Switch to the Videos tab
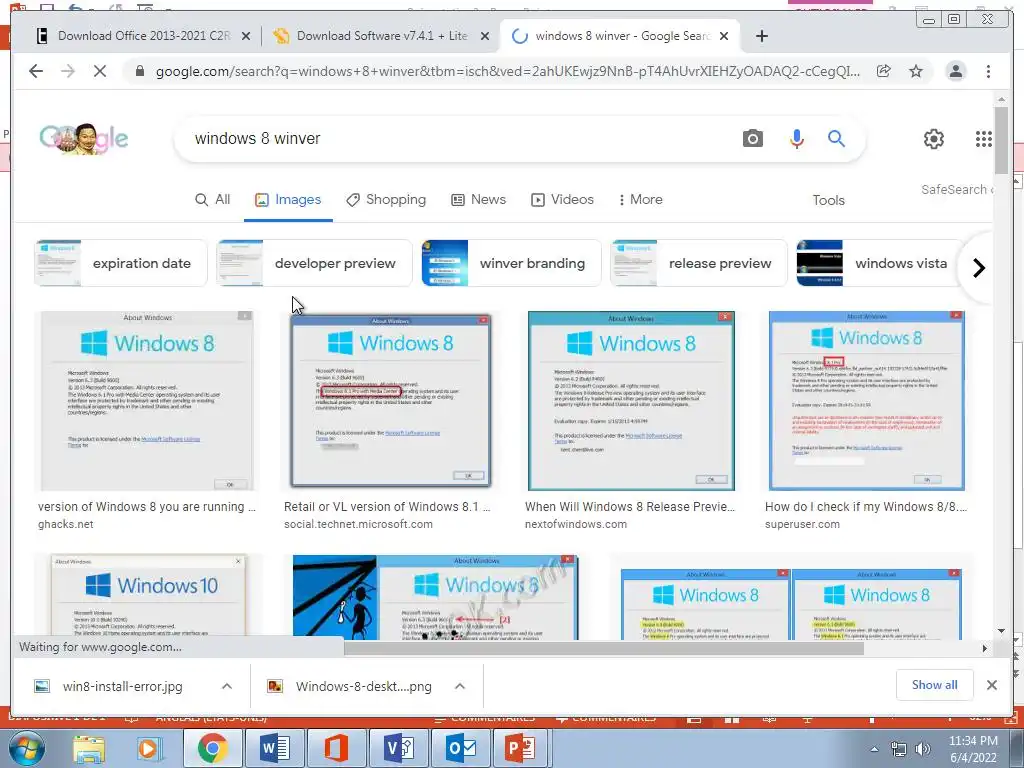Image resolution: width=1024 pixels, height=768 pixels. [x=562, y=200]
